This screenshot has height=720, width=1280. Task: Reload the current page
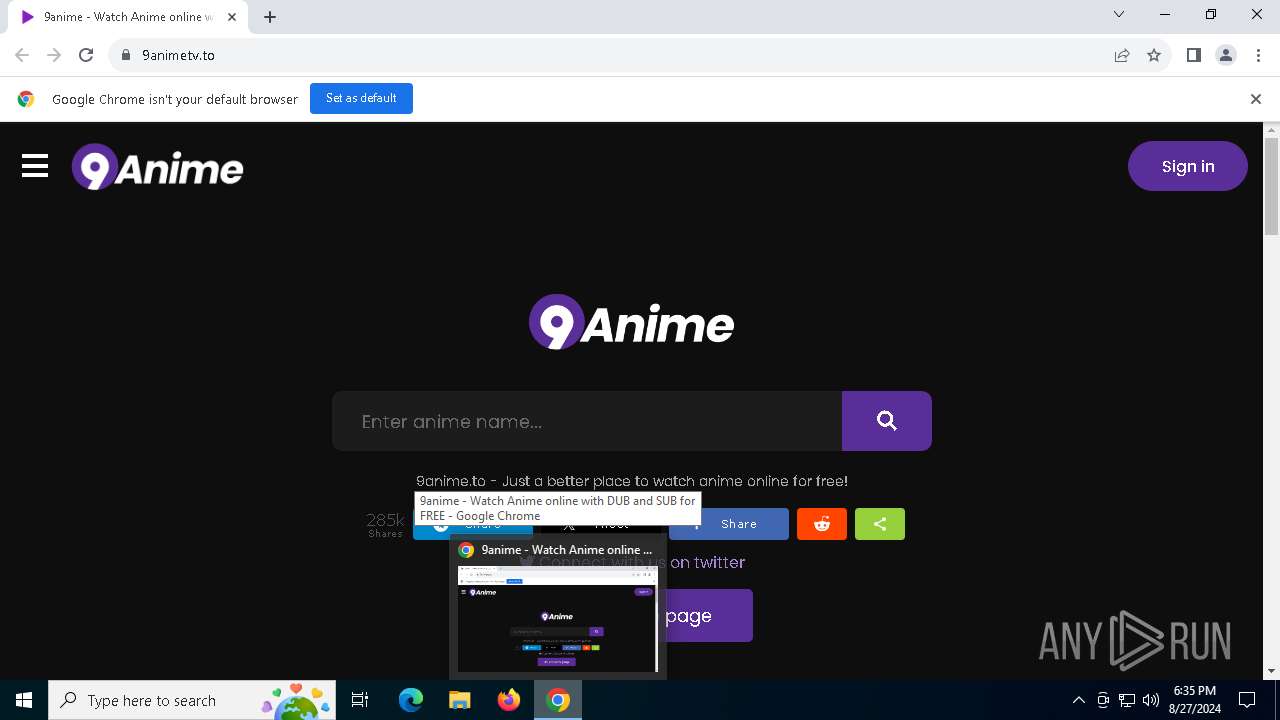click(x=86, y=55)
